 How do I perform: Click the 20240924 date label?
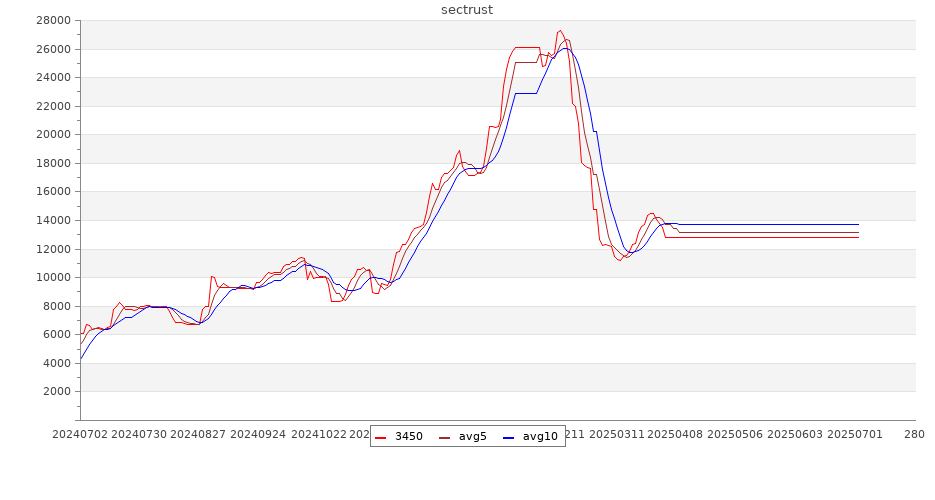[258, 435]
